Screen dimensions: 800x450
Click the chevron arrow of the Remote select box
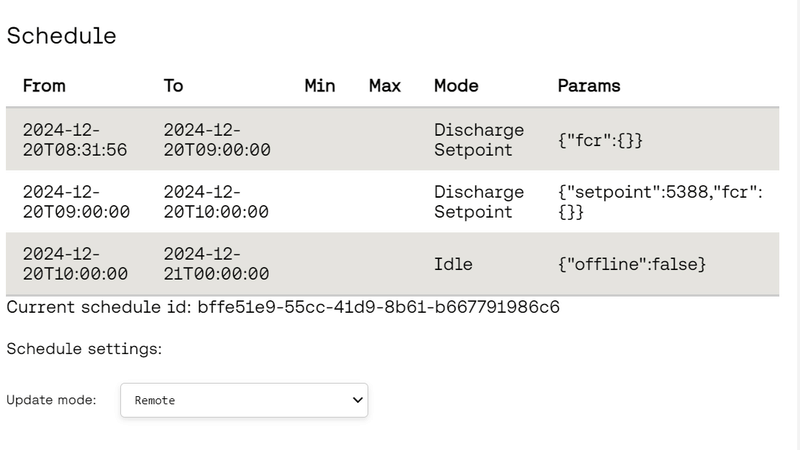tap(358, 400)
